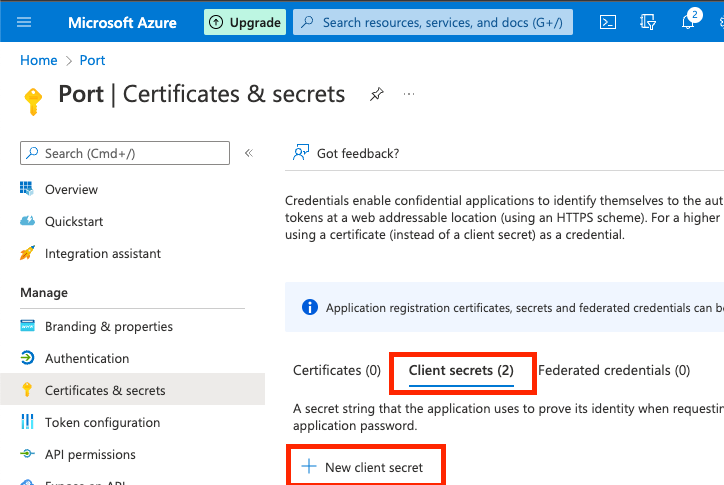
Task: Open the notifications bell
Action: [688, 22]
